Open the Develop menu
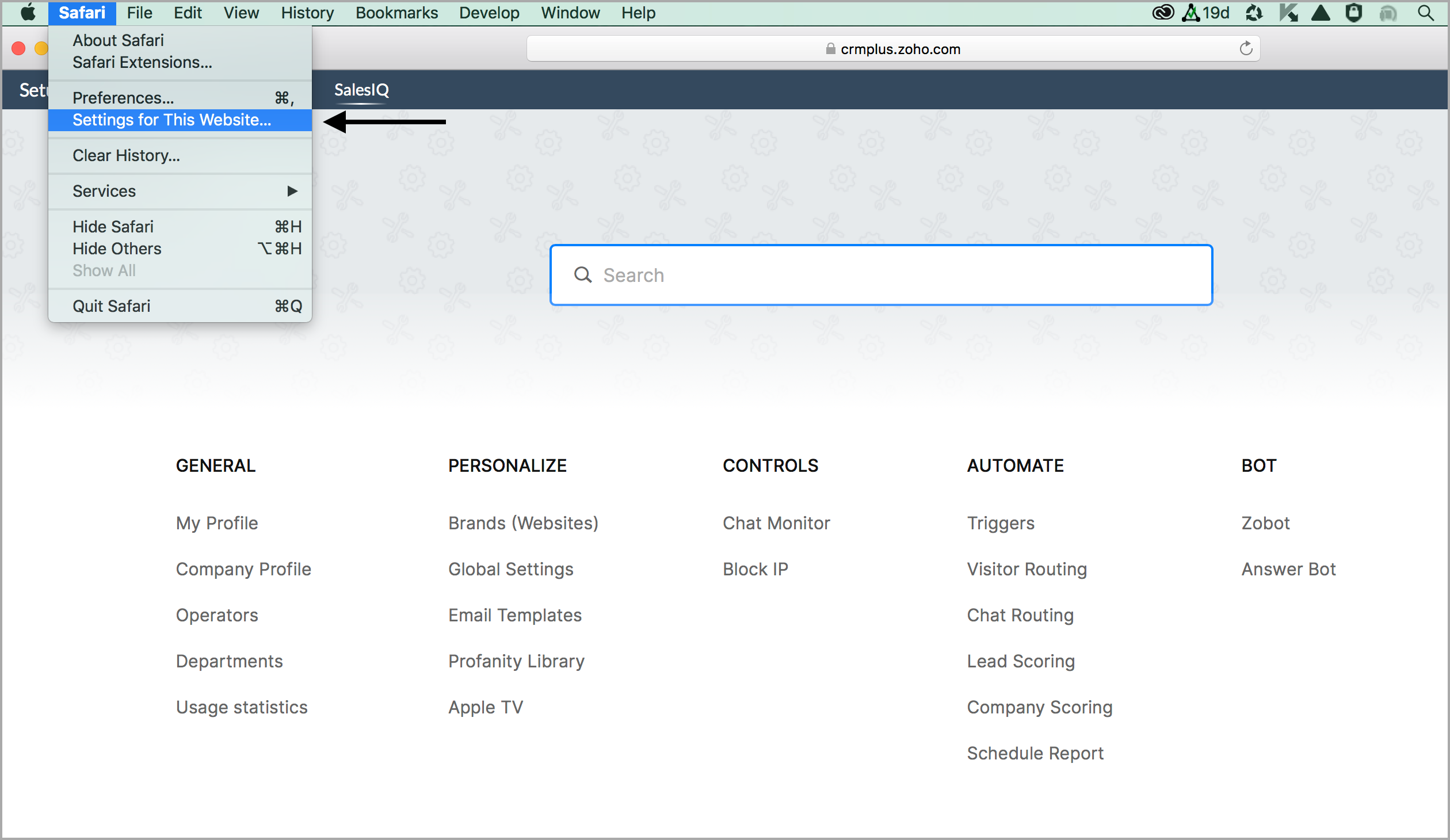The width and height of the screenshot is (1450, 840). [489, 13]
